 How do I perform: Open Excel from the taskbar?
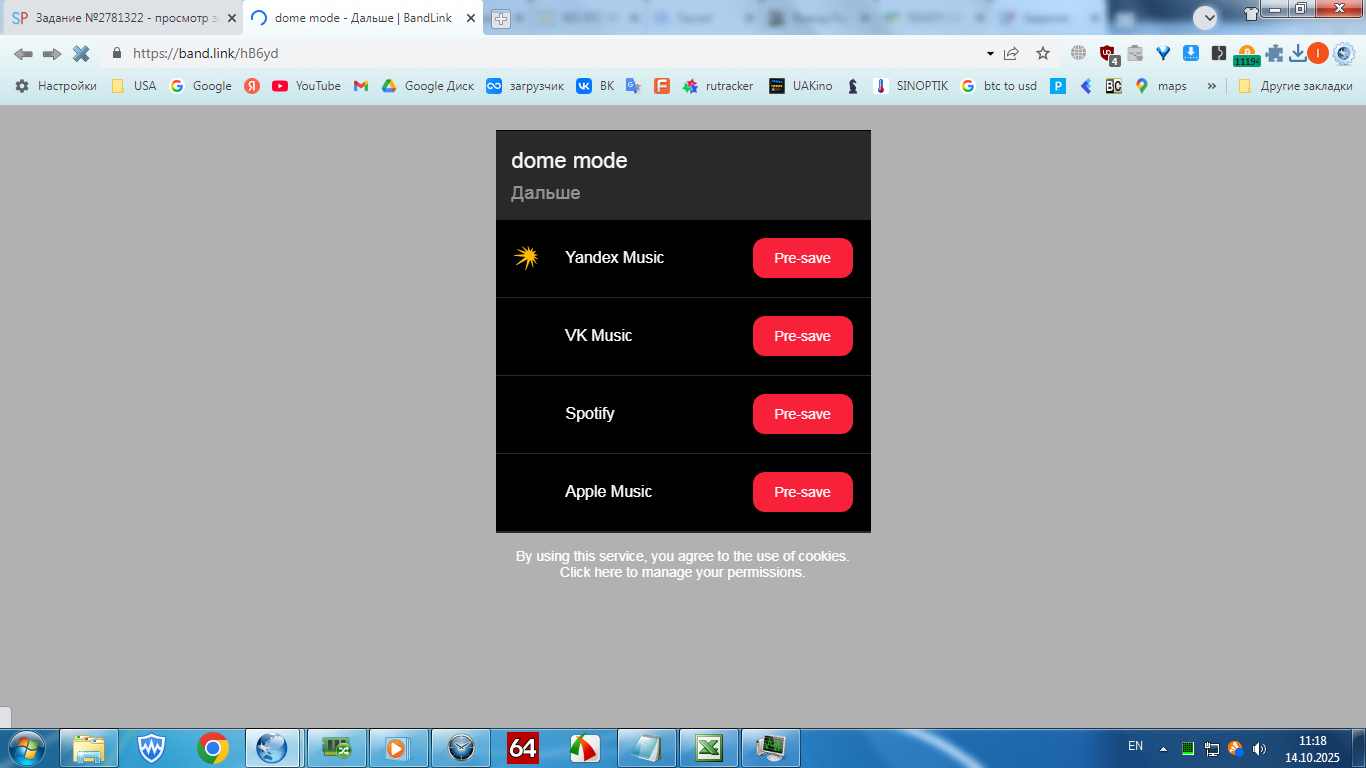tap(709, 748)
